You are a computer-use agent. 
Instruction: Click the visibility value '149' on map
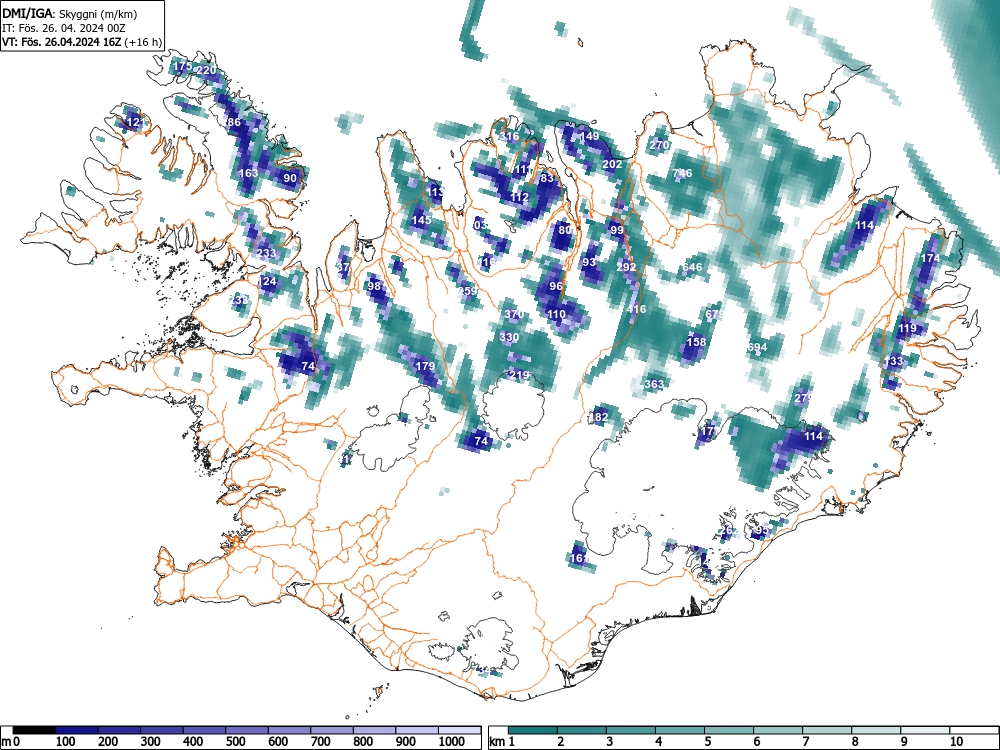coord(589,136)
